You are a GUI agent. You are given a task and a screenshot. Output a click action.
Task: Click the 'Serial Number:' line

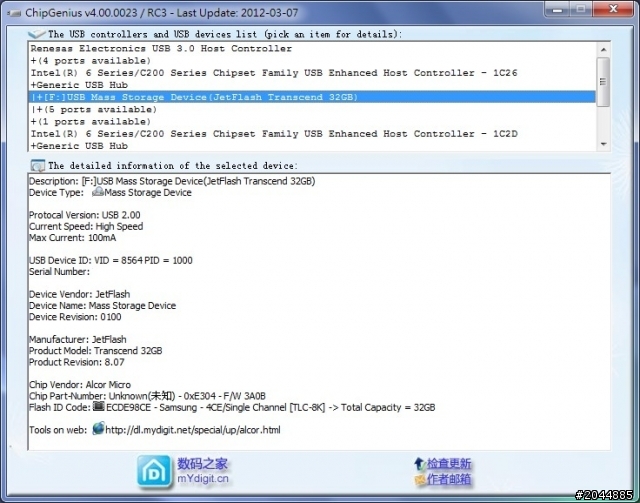click(59, 272)
